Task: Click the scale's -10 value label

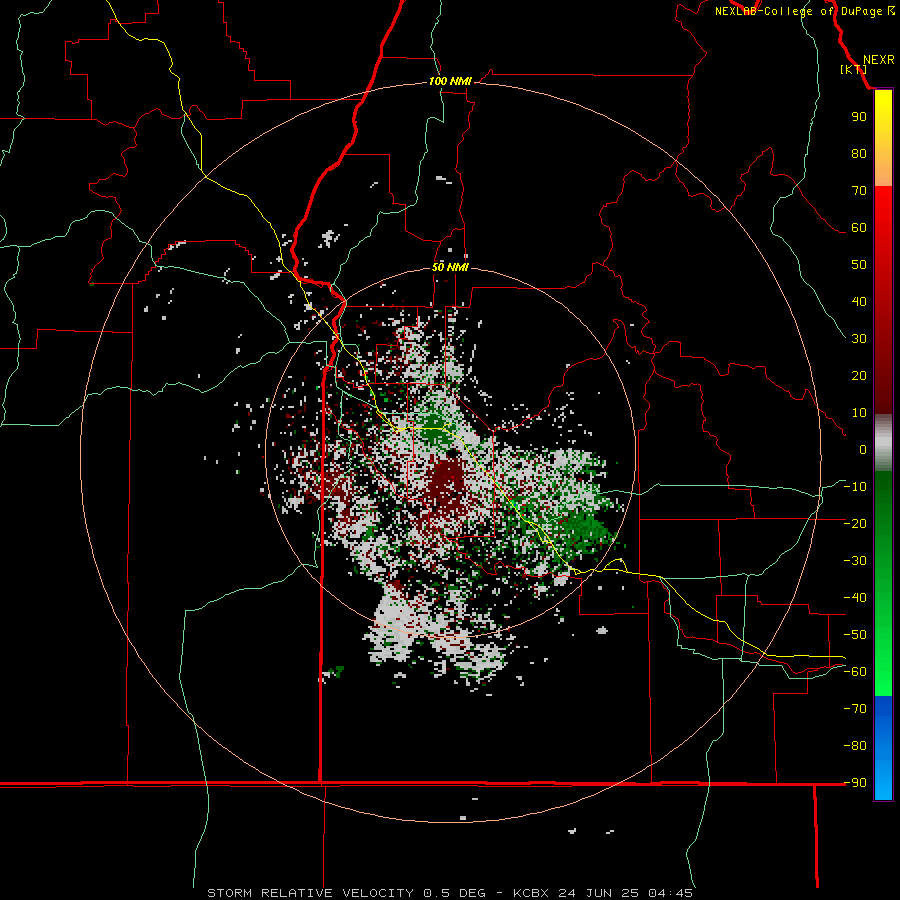Action: pyautogui.click(x=855, y=487)
